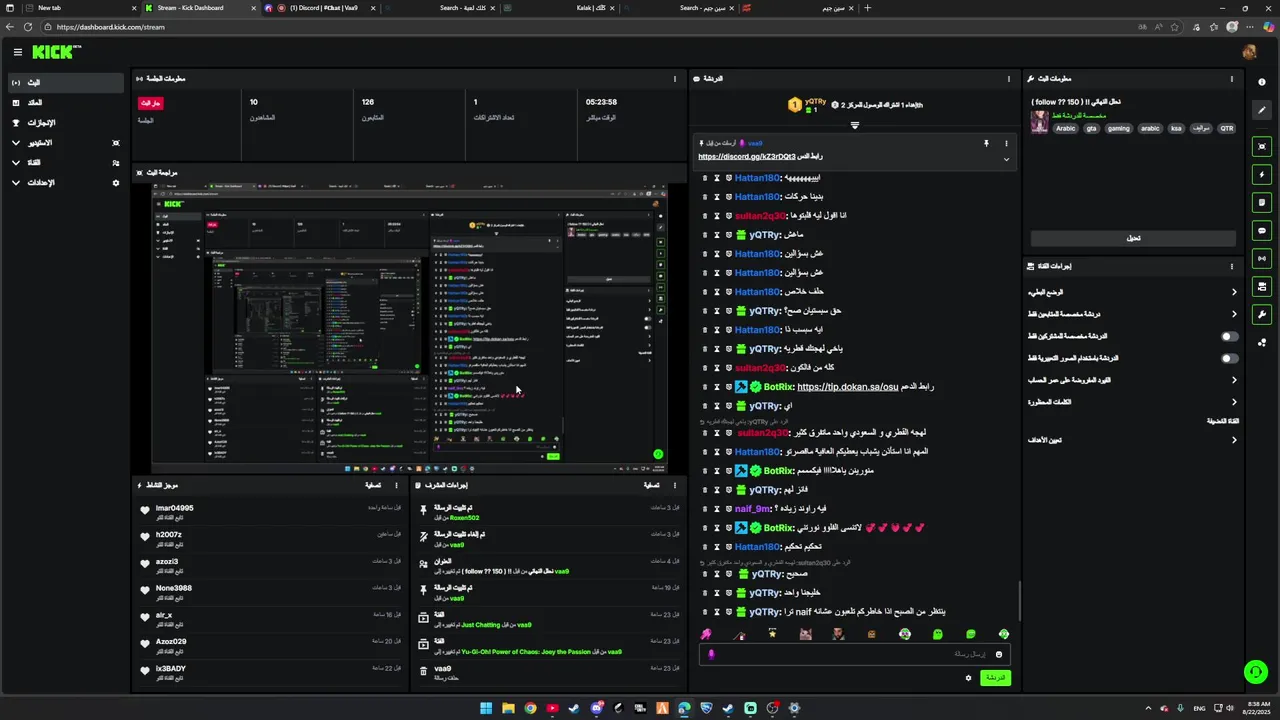Expand the Channel section in the left sidebar
1280x720 pixels.
point(66,163)
